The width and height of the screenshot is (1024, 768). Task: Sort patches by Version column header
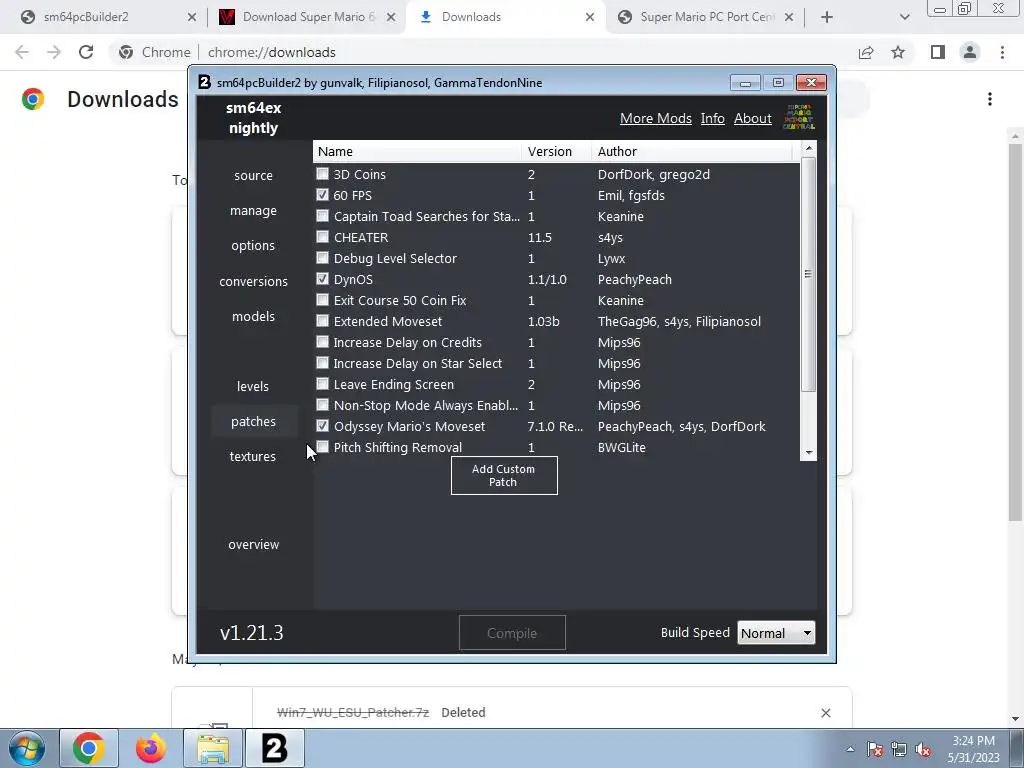(557, 152)
